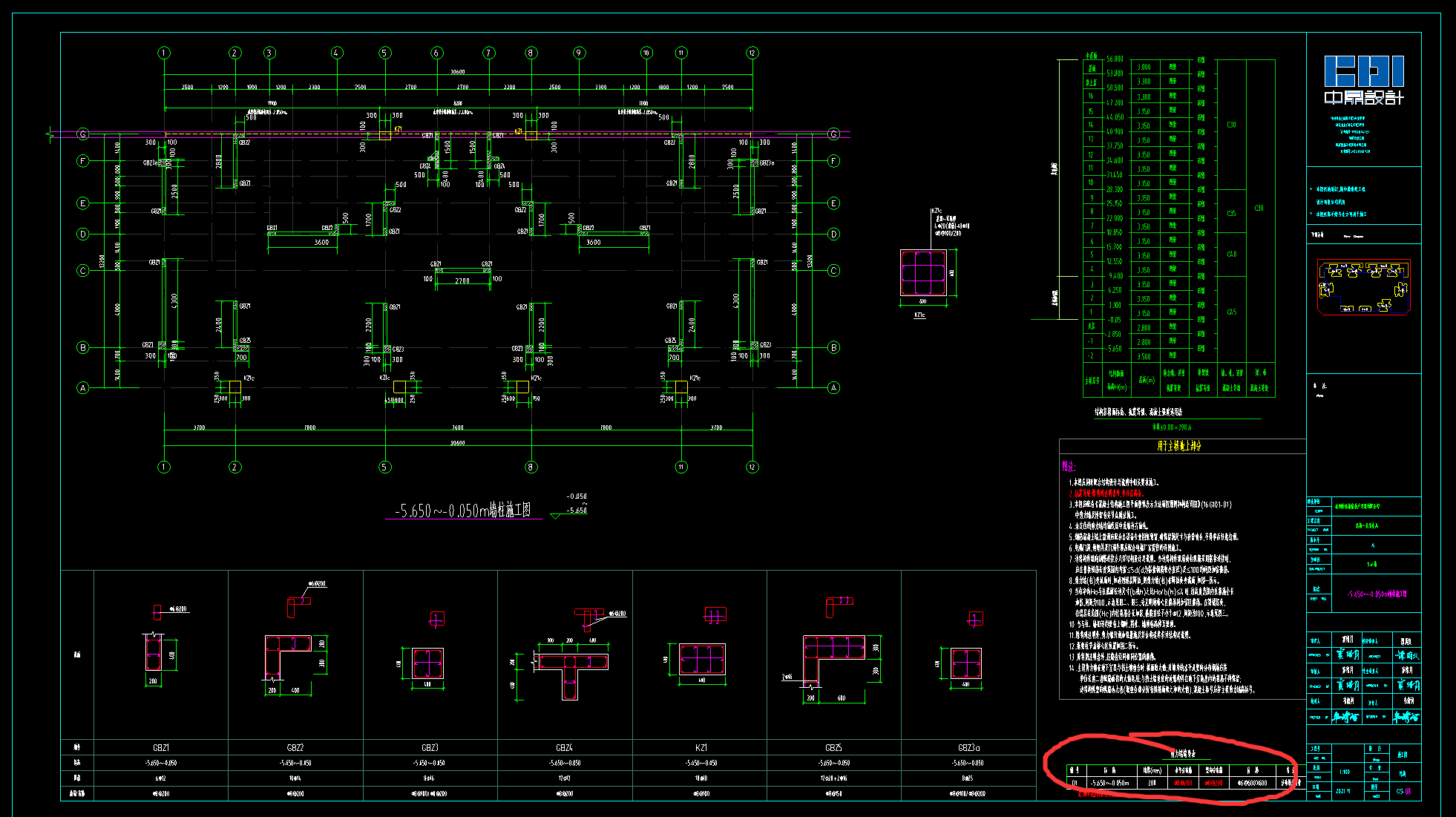Select the GBZ4 T-shaped section detail
1456x817 pixels.
coord(571,675)
